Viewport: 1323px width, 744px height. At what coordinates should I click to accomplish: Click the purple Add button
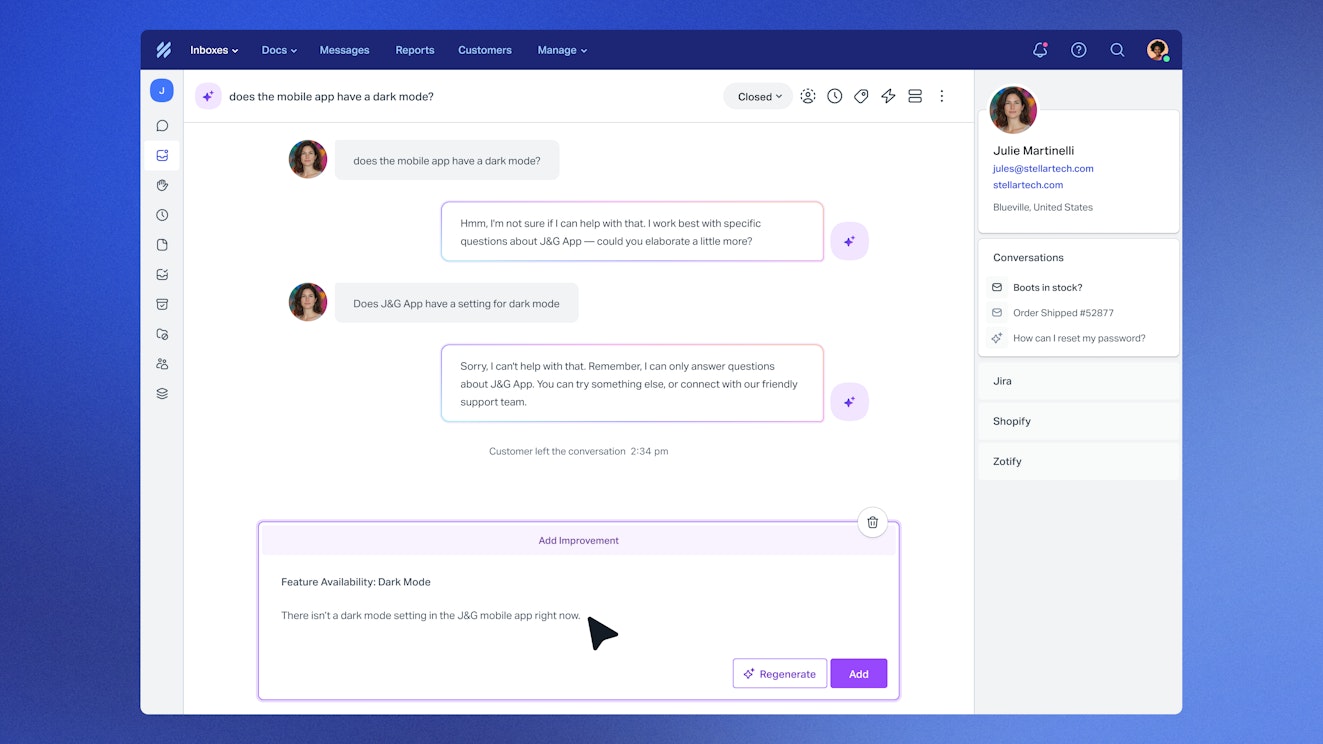tap(858, 674)
